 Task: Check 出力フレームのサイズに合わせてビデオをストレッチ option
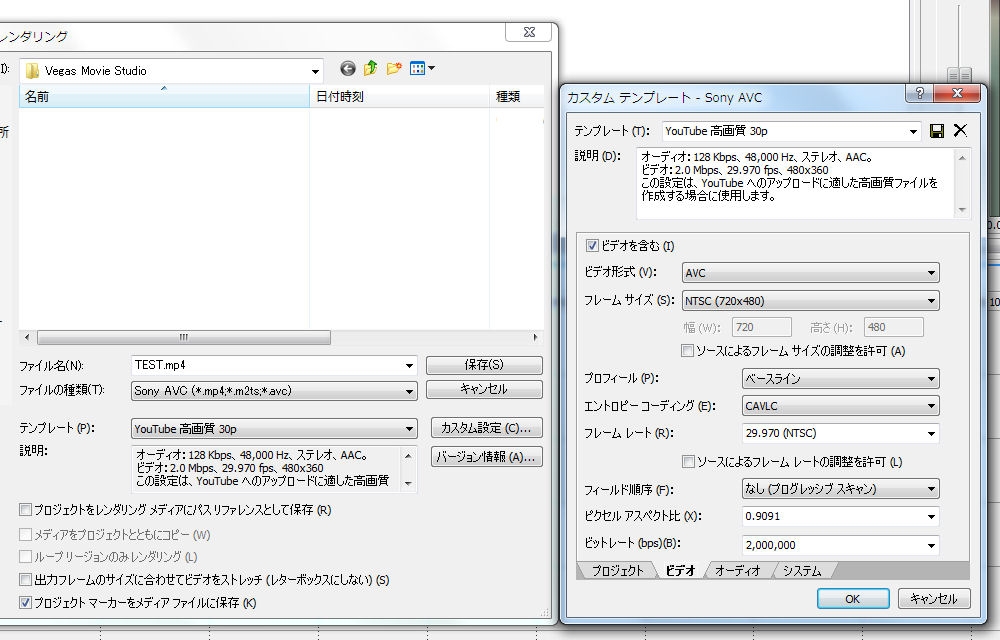pos(25,579)
